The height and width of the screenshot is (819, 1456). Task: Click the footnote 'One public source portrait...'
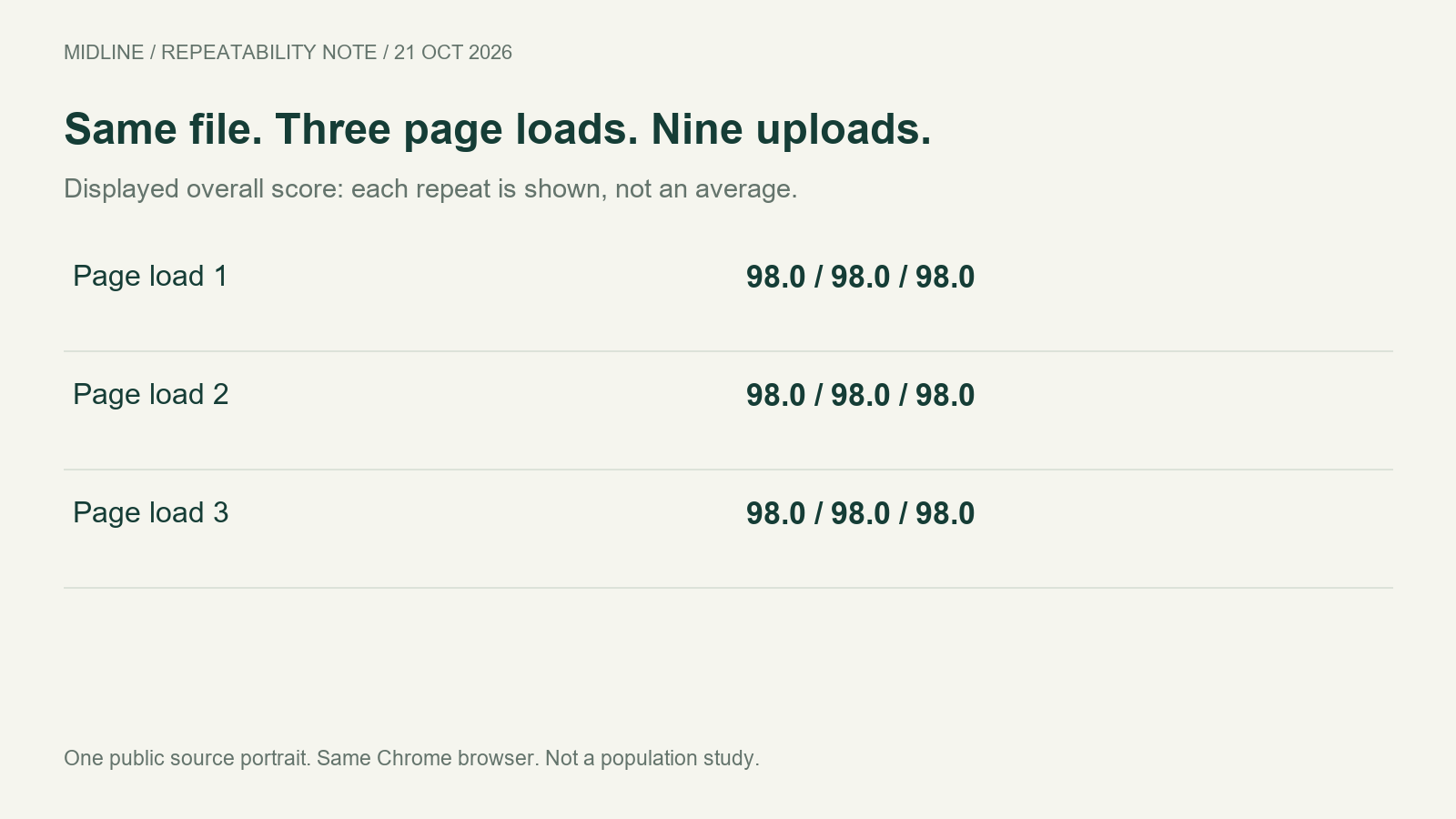coord(411,759)
